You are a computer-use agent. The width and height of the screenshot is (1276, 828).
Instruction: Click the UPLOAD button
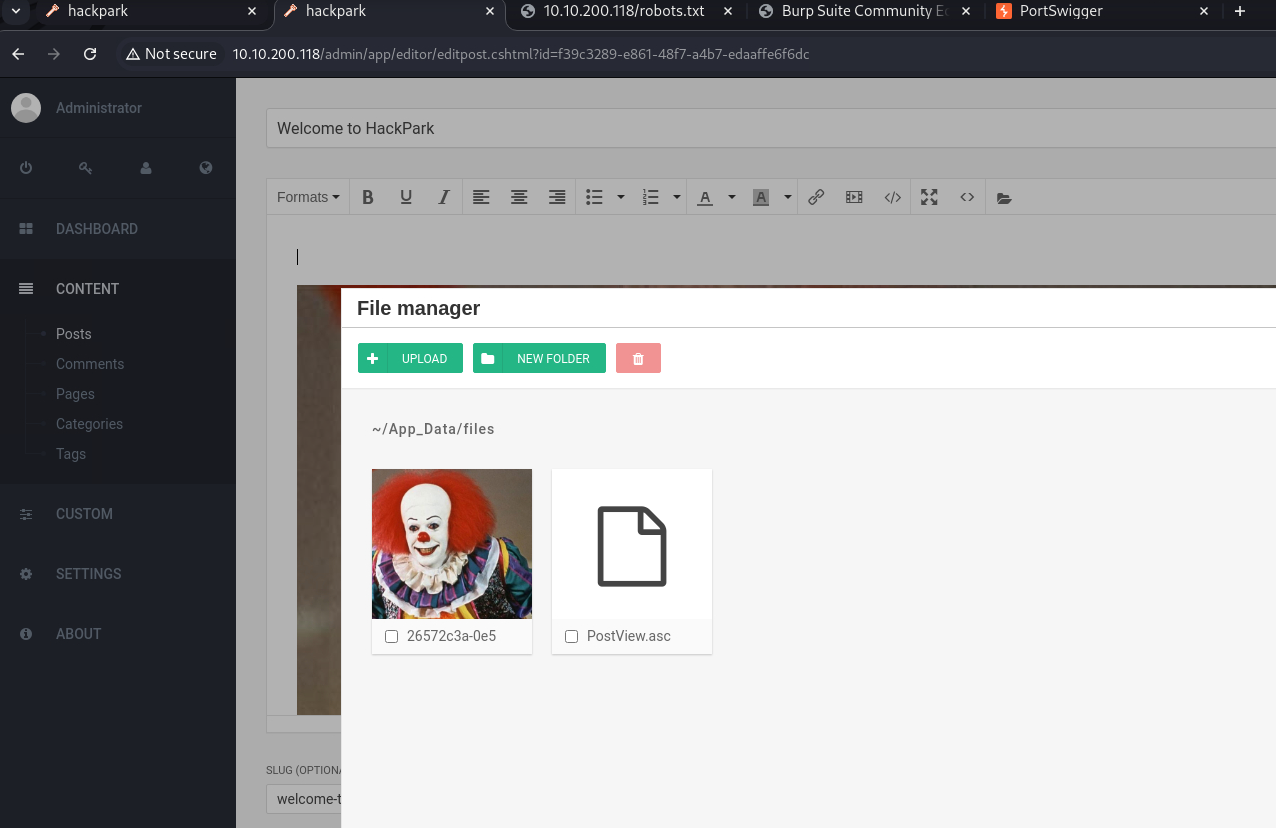pos(410,358)
